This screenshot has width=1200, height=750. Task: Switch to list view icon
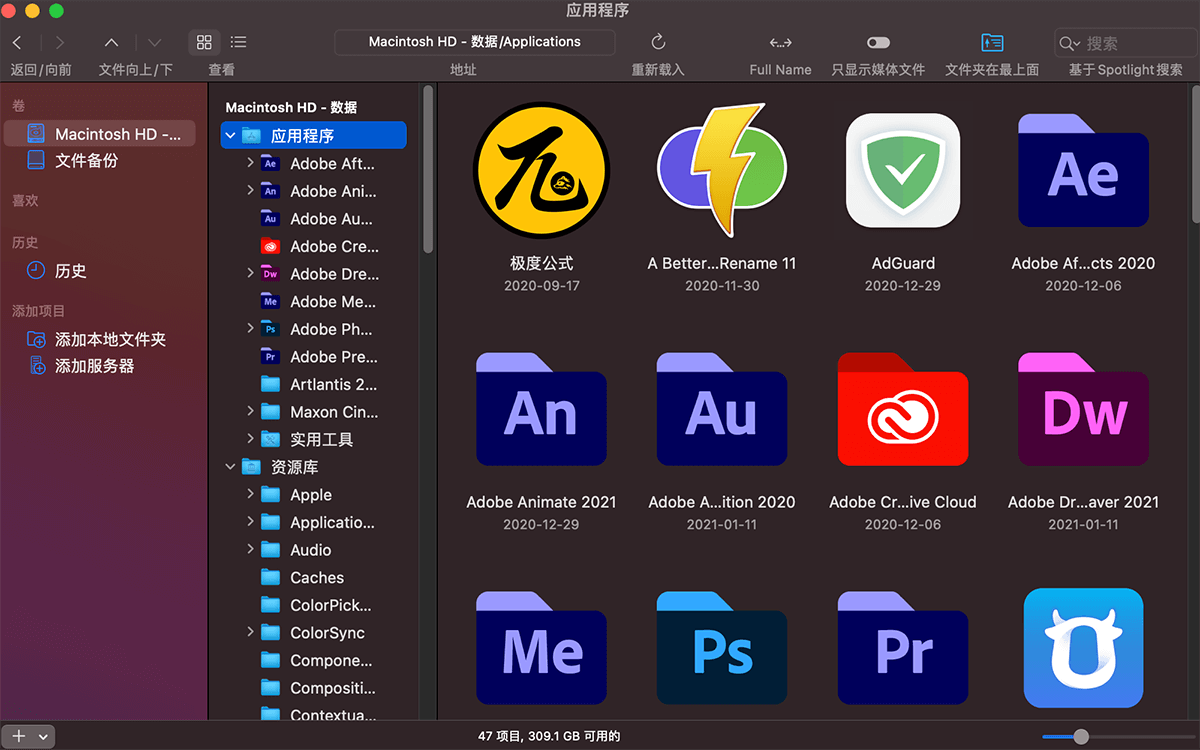point(238,42)
